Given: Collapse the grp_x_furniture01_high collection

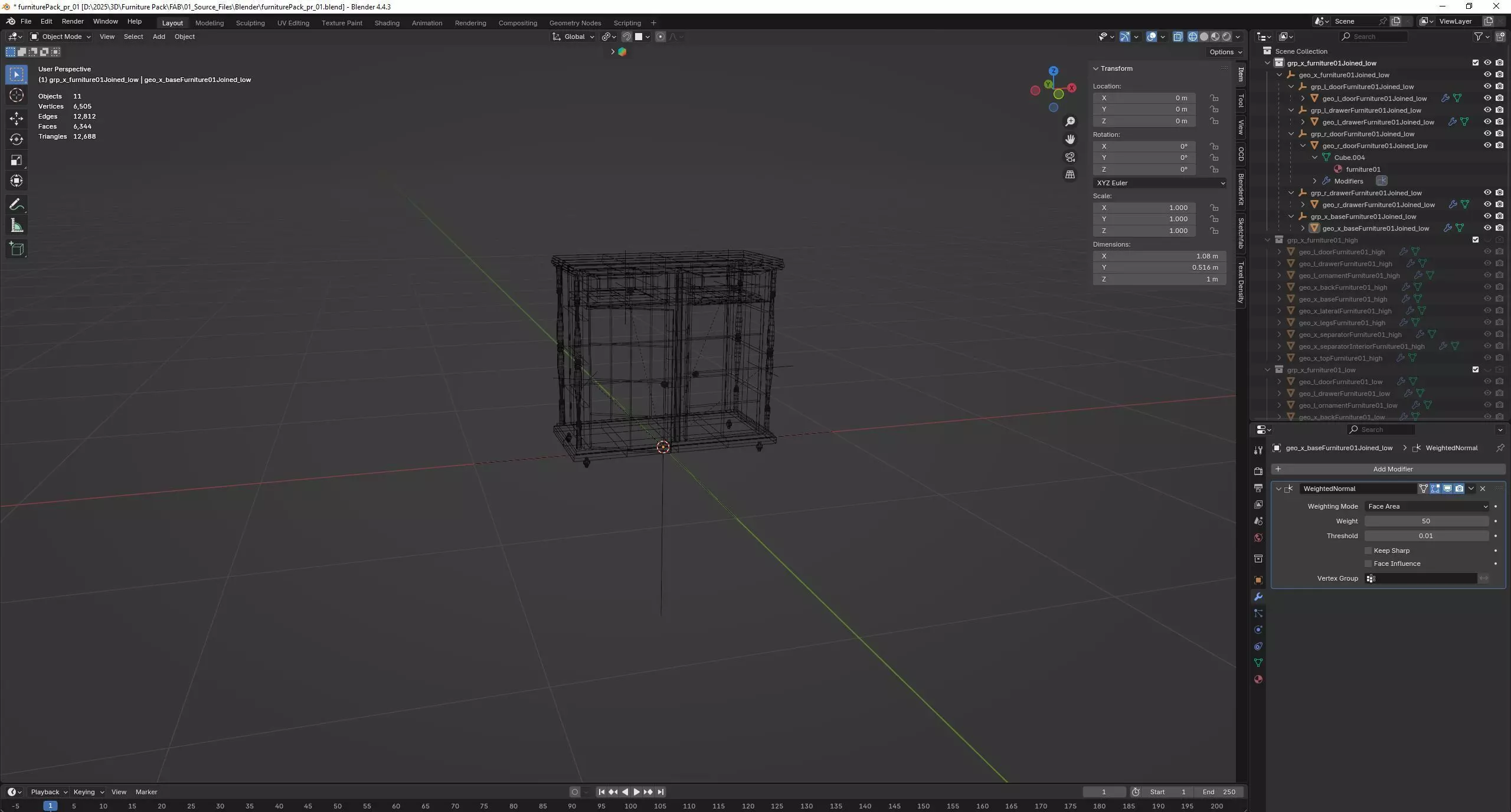Looking at the screenshot, I should [x=1267, y=240].
